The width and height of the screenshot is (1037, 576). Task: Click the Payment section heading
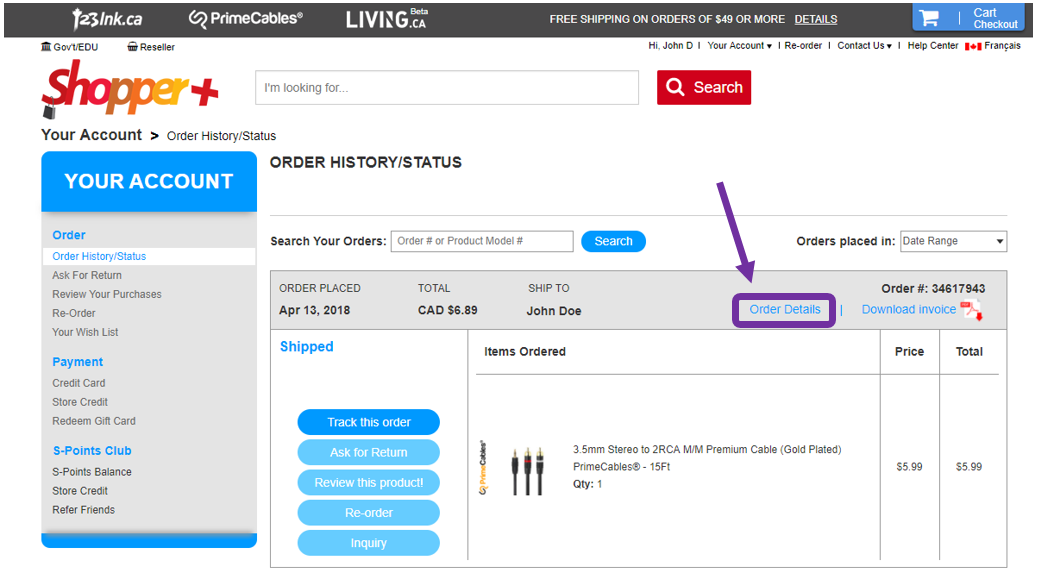(x=77, y=362)
